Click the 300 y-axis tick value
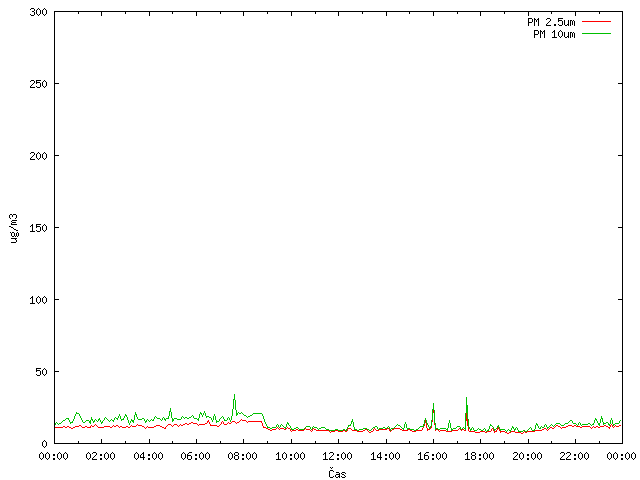 click(x=38, y=12)
